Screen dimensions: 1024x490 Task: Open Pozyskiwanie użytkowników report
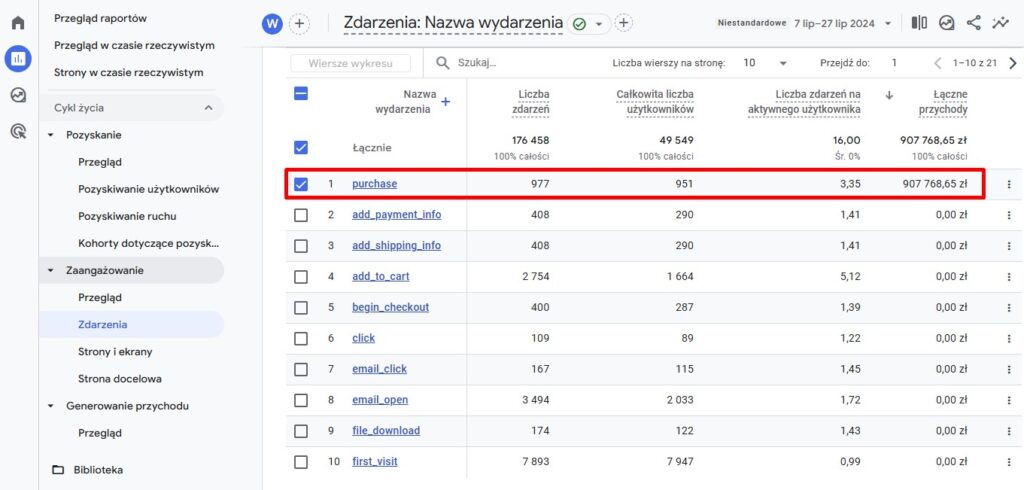point(148,189)
